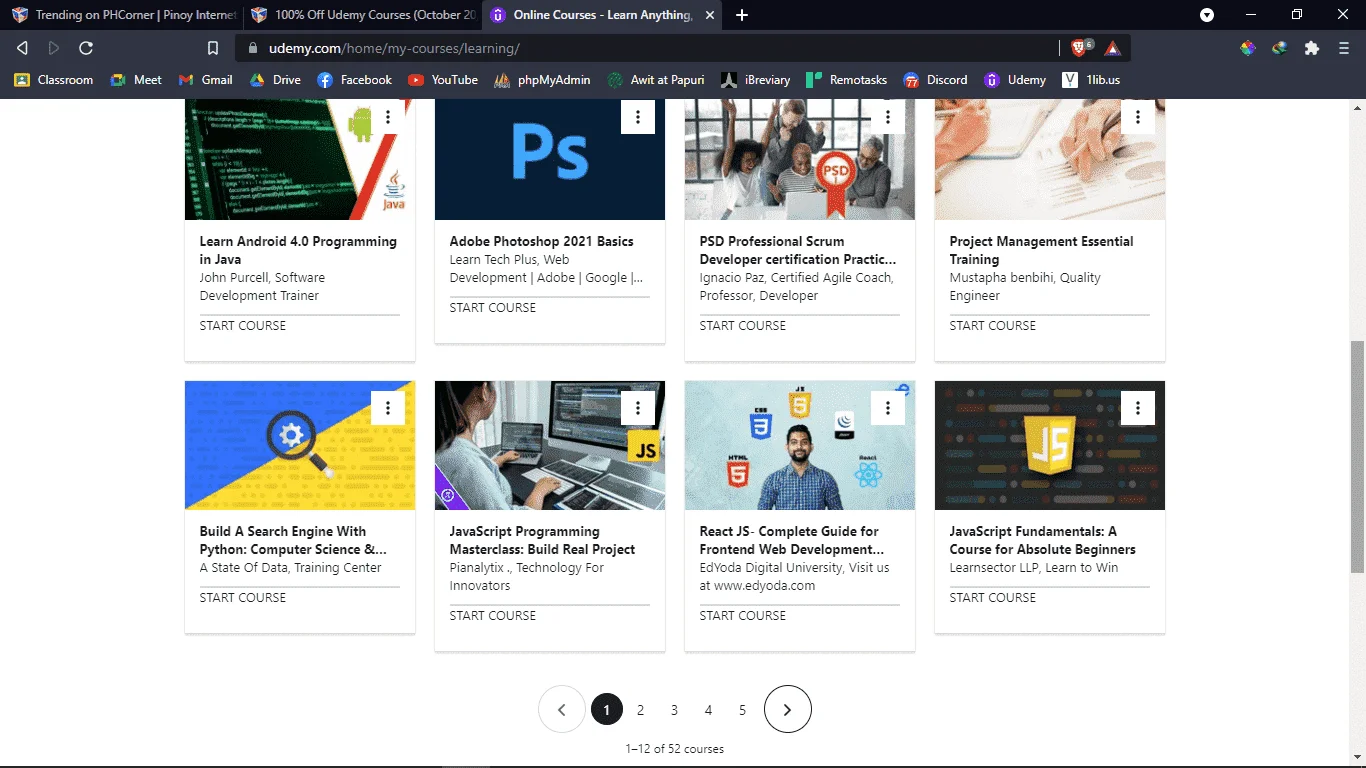Open the browser hamburger main menu
Screen dimensions: 1366x768
(1344, 48)
